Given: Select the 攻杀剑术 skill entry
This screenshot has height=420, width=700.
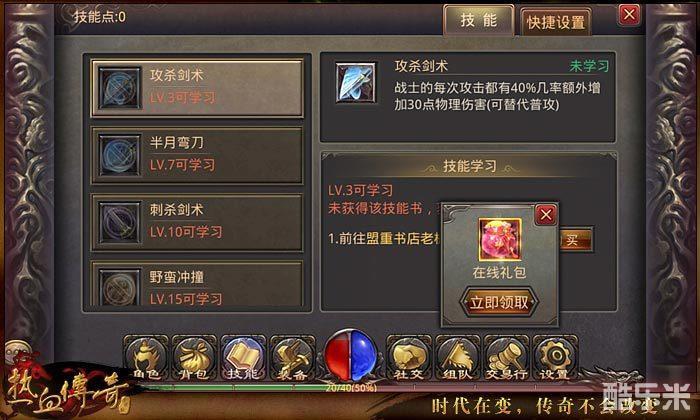Looking at the screenshot, I should (197, 88).
